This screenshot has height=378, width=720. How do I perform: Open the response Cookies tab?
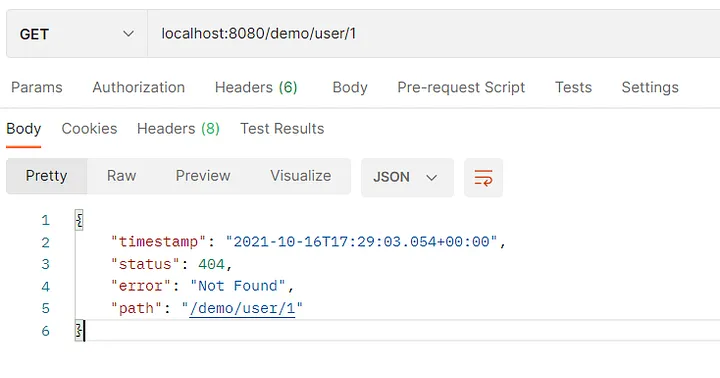[90, 129]
